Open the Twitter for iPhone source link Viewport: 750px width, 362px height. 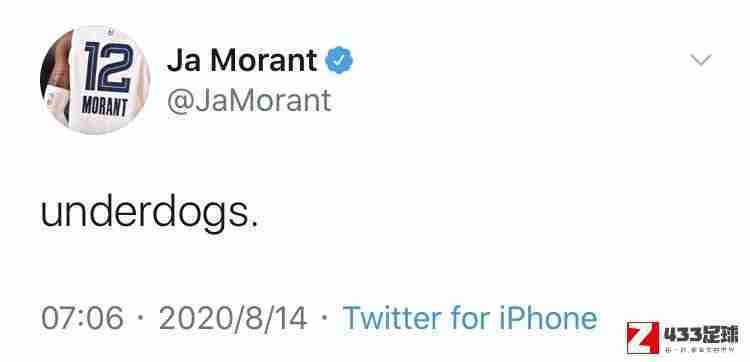pyautogui.click(x=470, y=319)
